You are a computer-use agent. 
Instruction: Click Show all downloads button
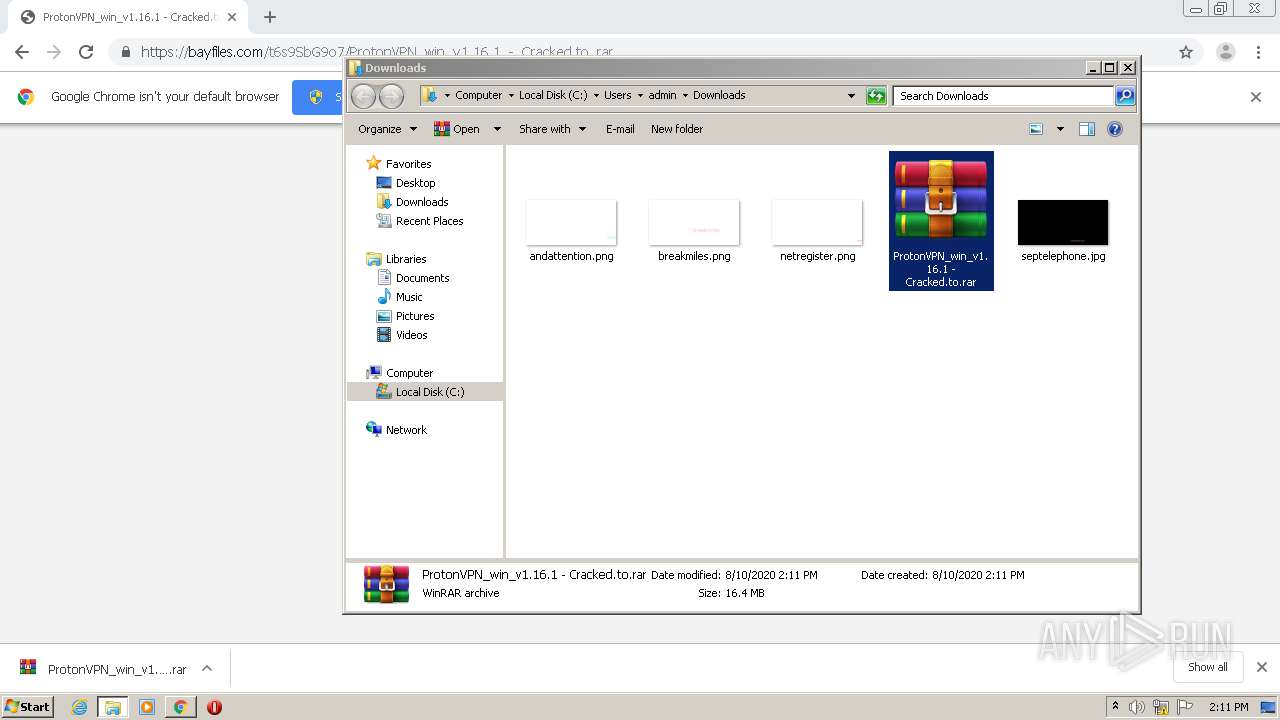click(1207, 667)
